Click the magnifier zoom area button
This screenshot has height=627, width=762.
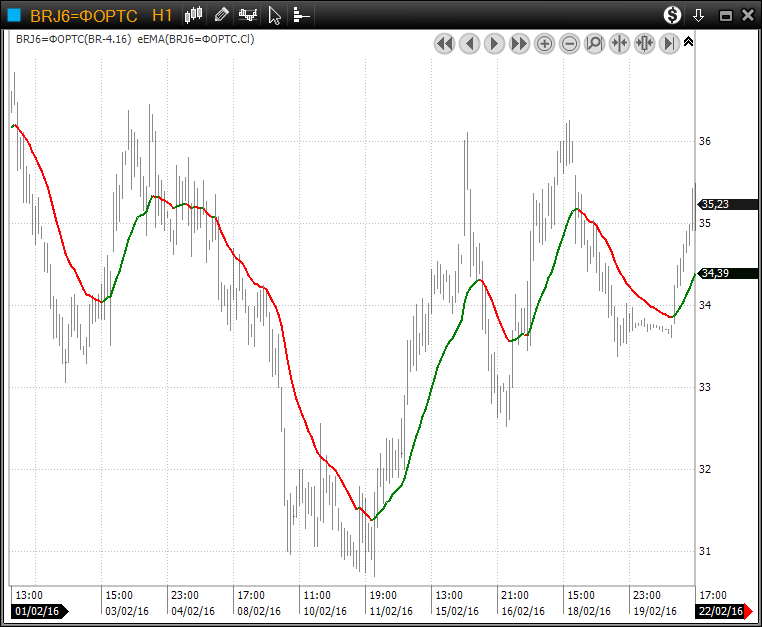594,43
